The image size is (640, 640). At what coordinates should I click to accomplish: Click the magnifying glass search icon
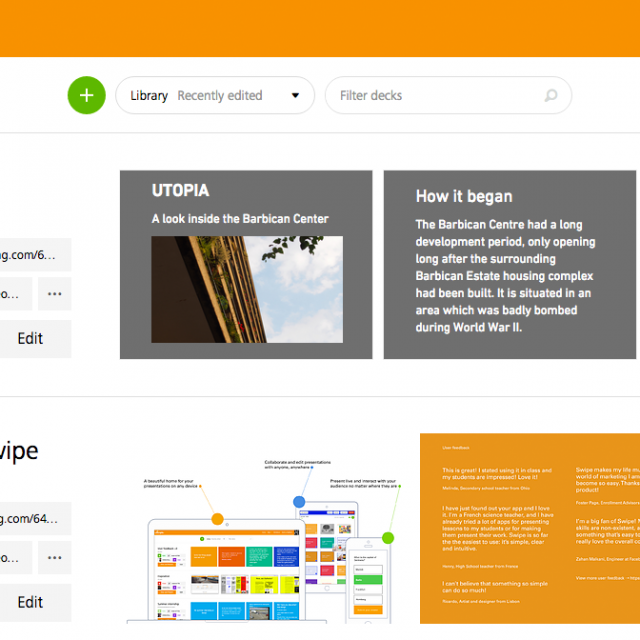tap(551, 96)
